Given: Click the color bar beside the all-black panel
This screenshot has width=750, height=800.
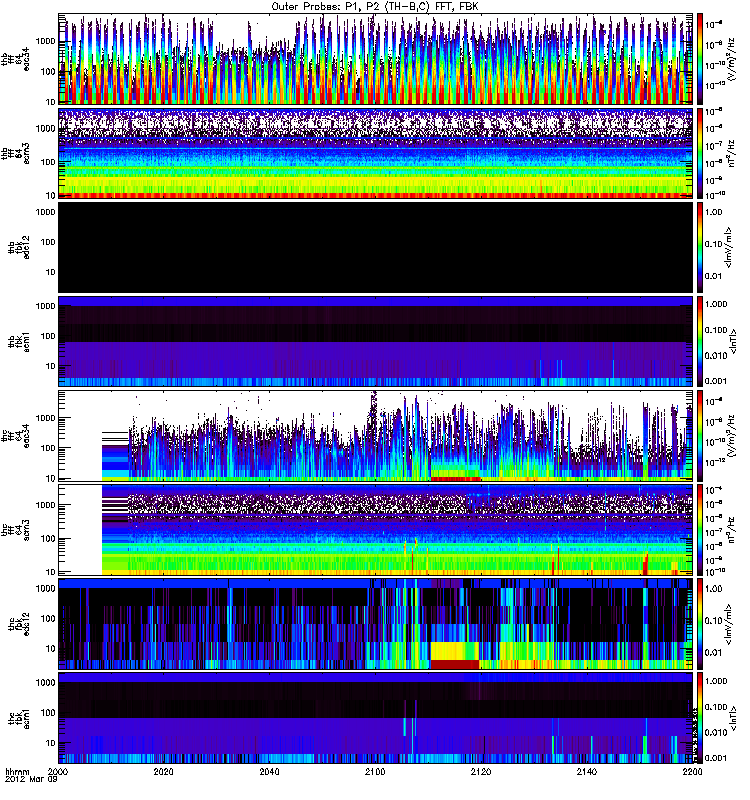Looking at the screenshot, I should click(x=701, y=247).
